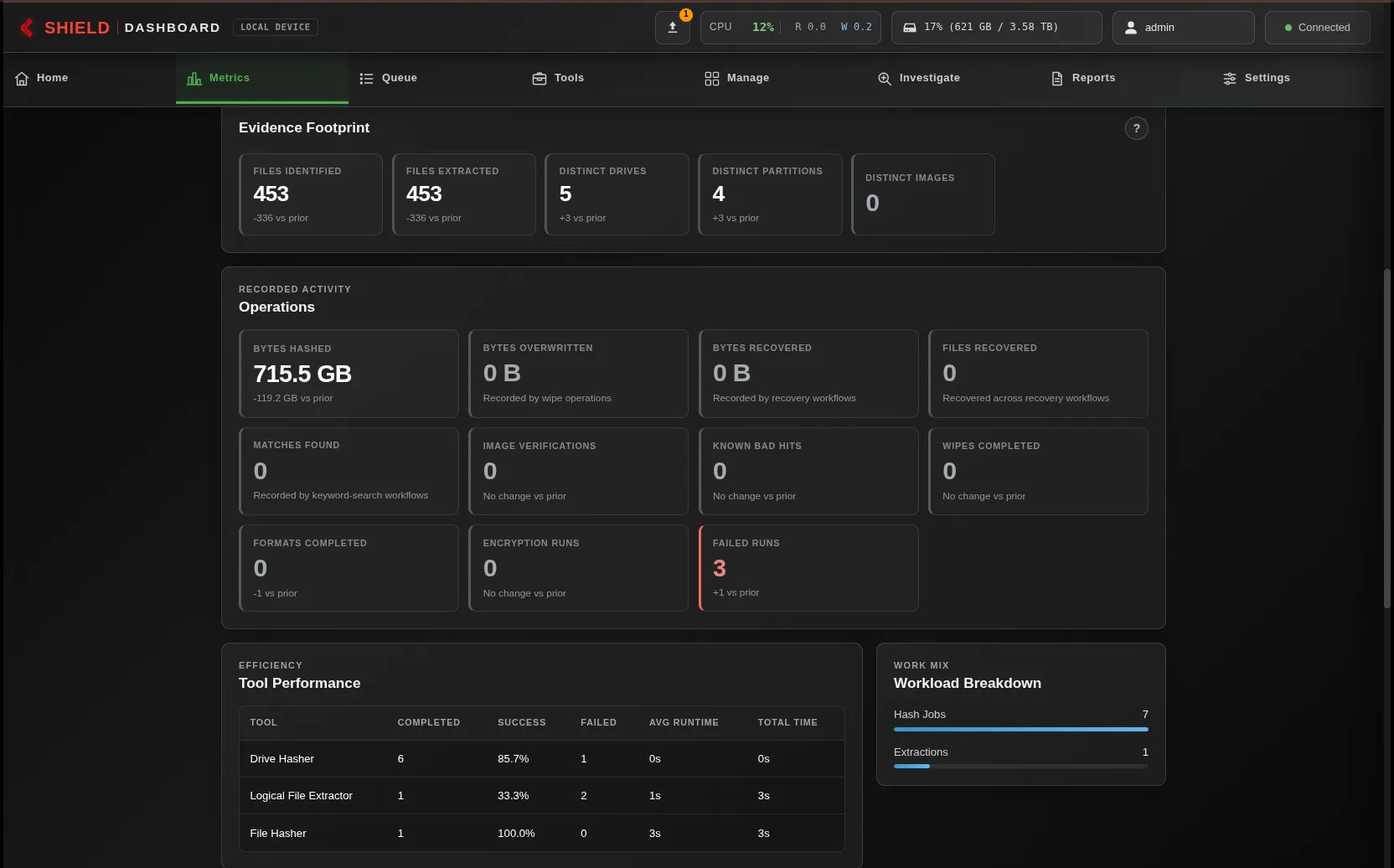Click the admin user avatar icon

pos(1130,28)
